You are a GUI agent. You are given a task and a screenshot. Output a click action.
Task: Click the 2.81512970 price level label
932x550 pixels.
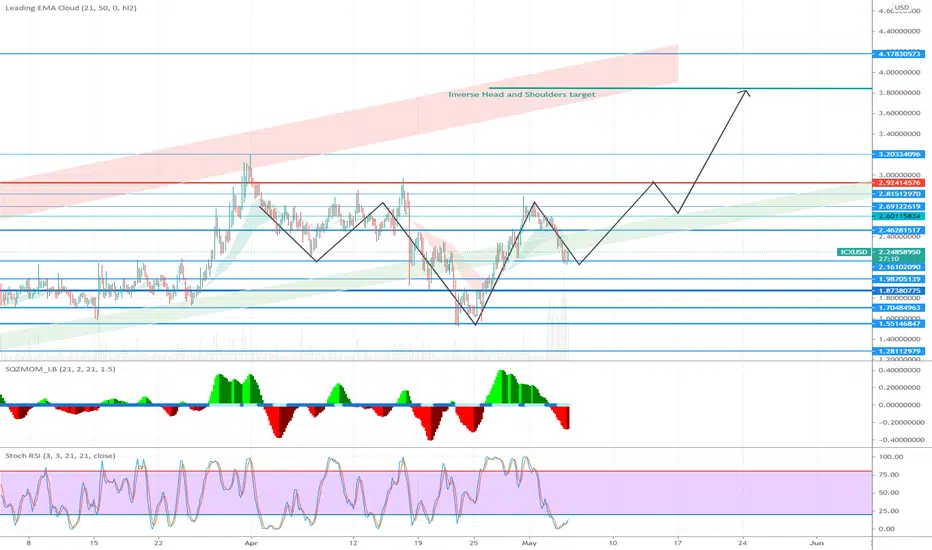tap(899, 194)
